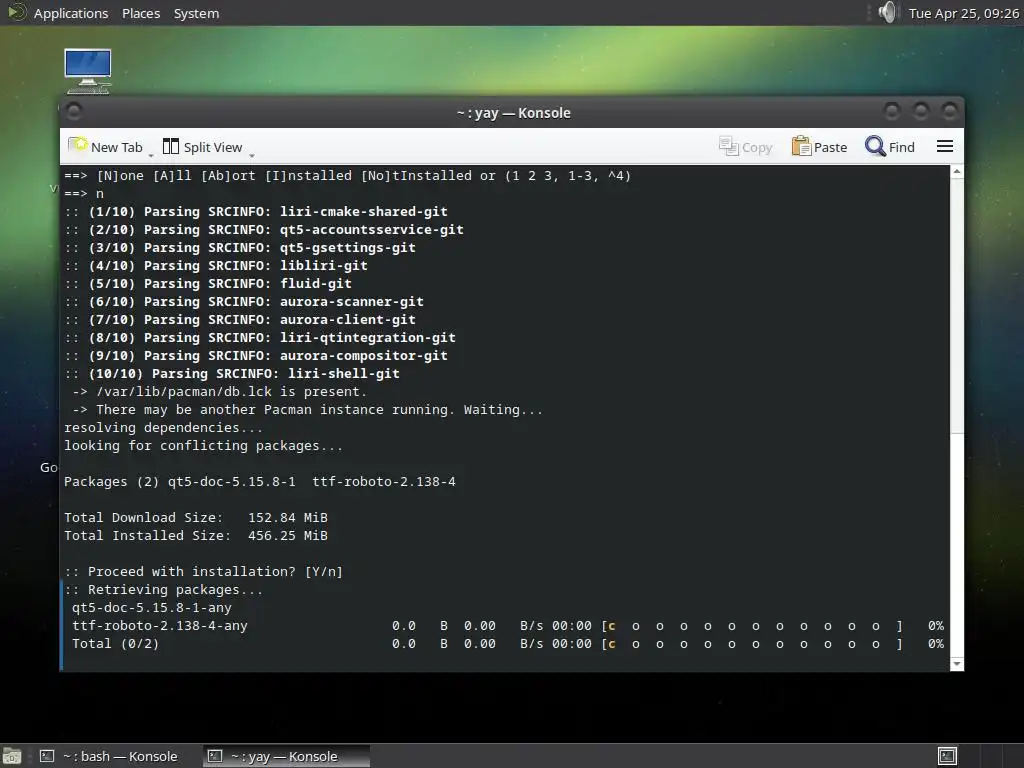
Task: Select the yay Konsole taskbar entry
Action: 287,756
